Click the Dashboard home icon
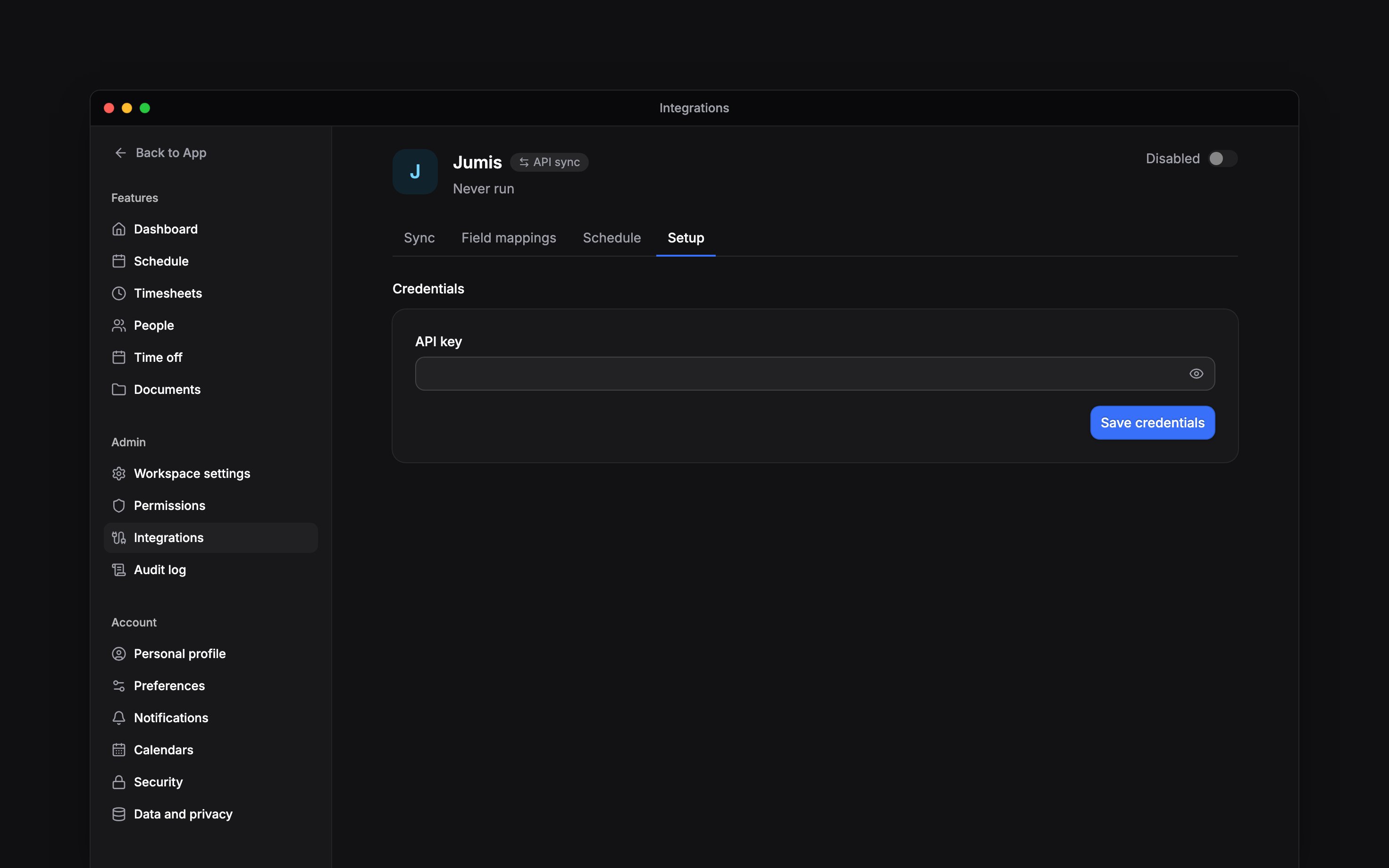 point(119,229)
